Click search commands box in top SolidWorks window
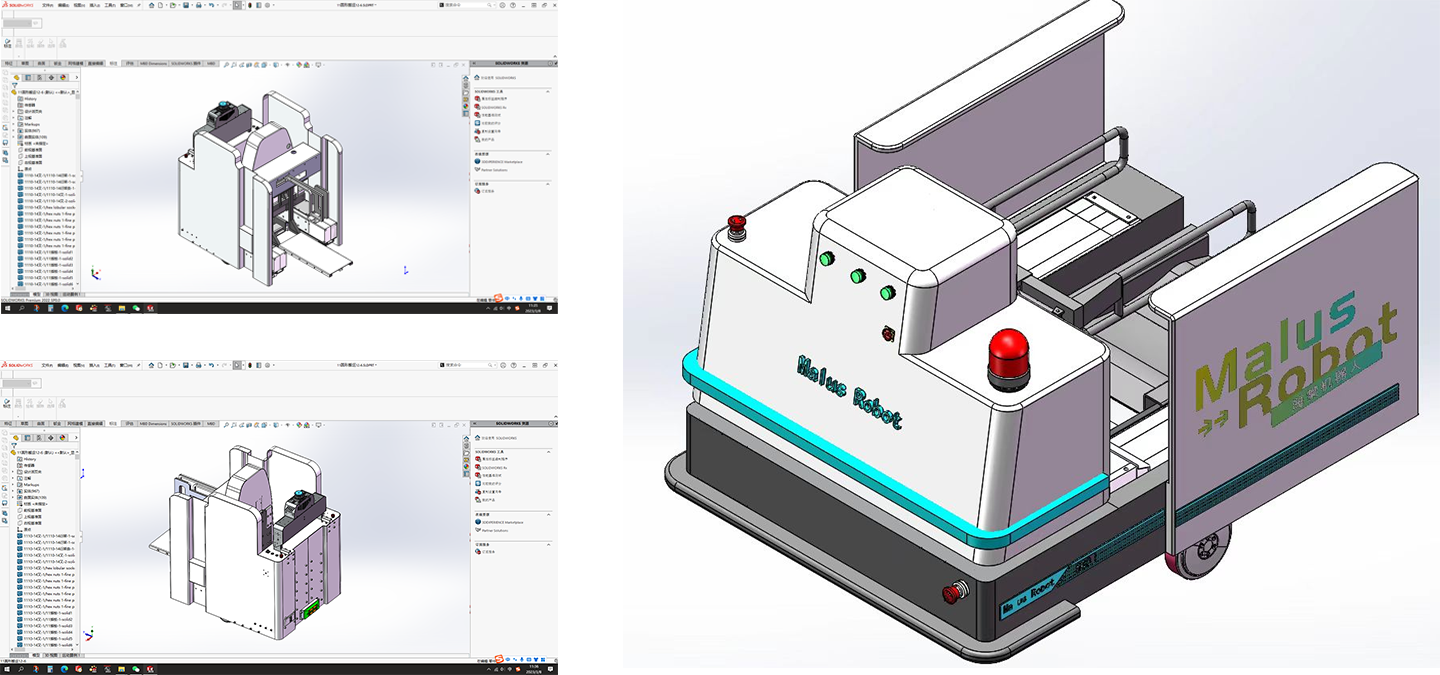 click(x=467, y=5)
